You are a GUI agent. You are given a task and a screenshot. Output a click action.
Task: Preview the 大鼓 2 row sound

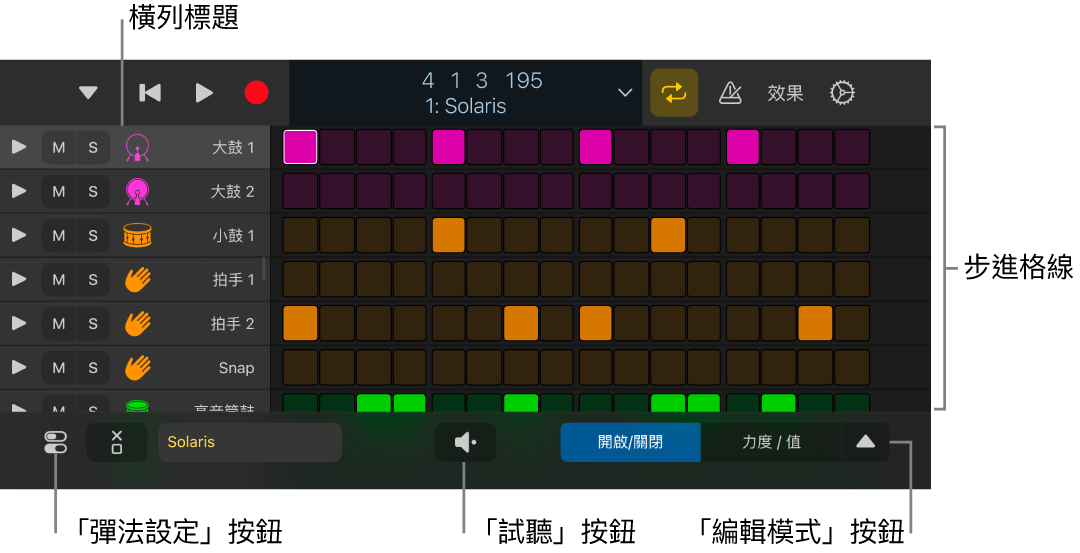click(x=19, y=191)
